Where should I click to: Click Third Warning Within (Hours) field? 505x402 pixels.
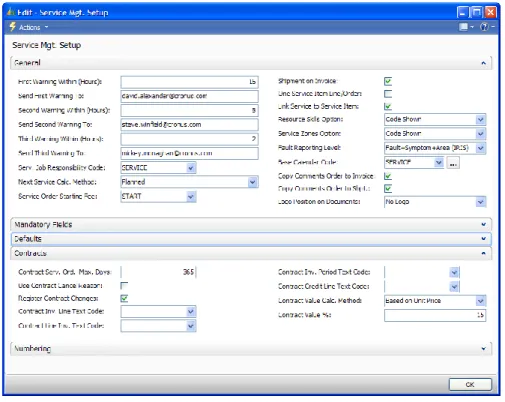tap(189, 139)
